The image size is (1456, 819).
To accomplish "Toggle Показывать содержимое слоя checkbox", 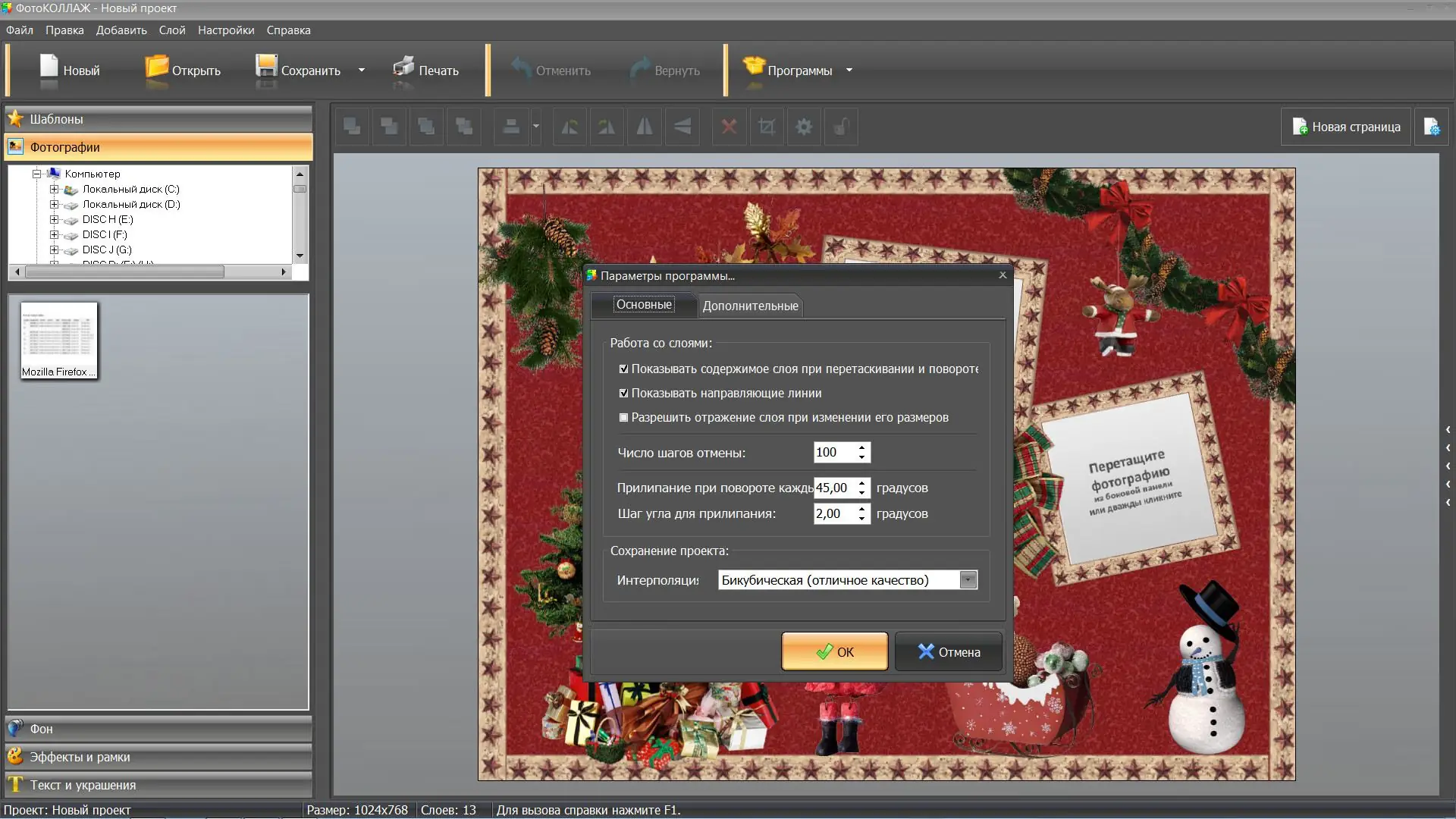I will pyautogui.click(x=623, y=369).
